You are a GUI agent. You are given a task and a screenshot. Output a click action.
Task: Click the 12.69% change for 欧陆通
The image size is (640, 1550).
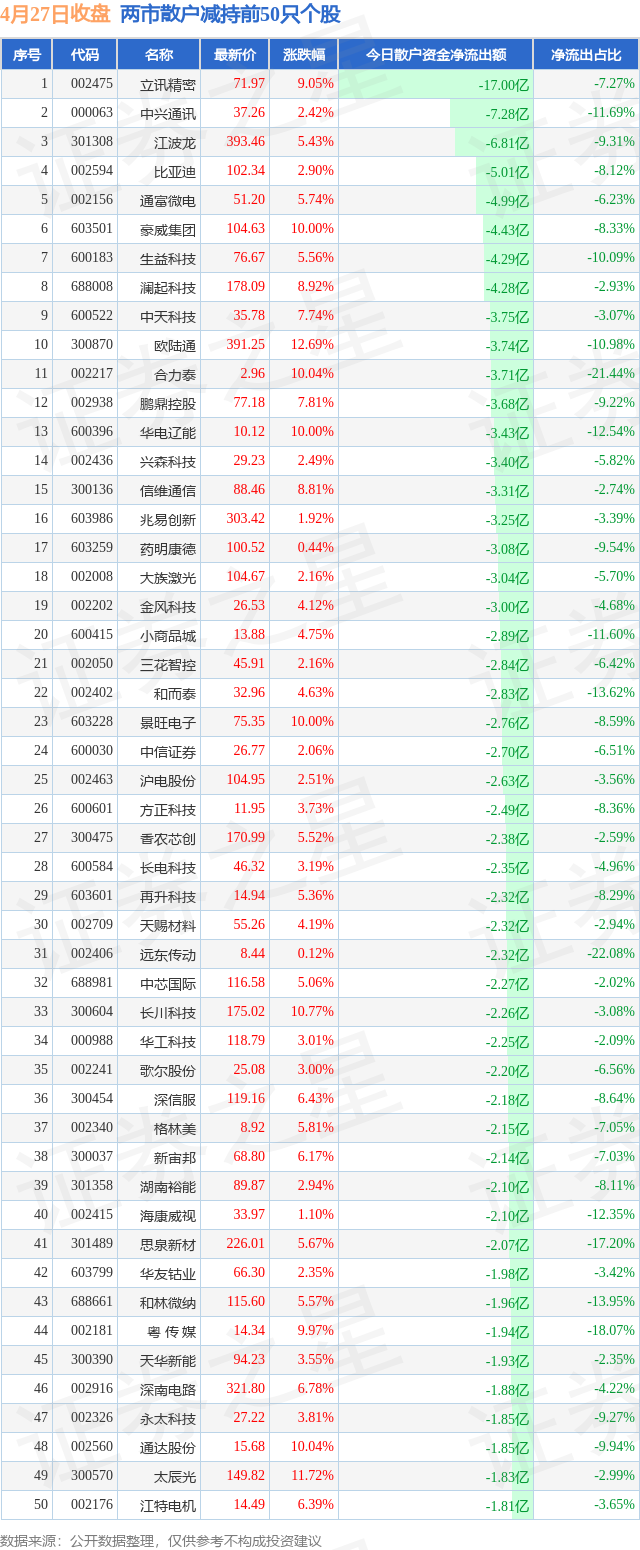click(x=314, y=345)
